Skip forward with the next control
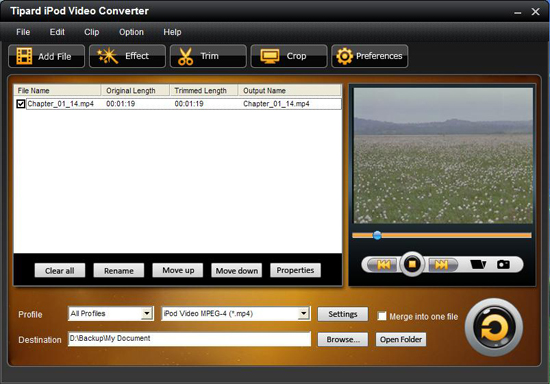Screen dimensions: 550x384 (442, 264)
